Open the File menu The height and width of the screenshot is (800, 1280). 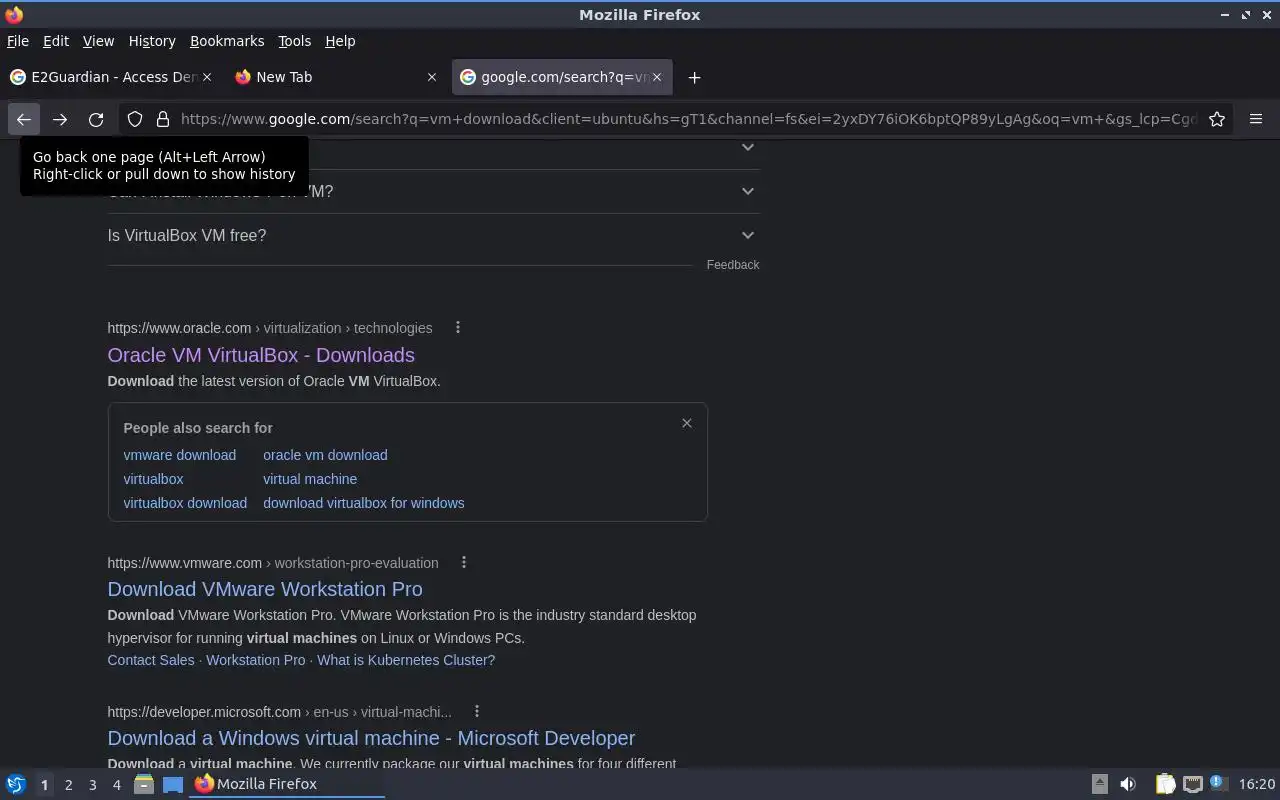[x=18, y=41]
